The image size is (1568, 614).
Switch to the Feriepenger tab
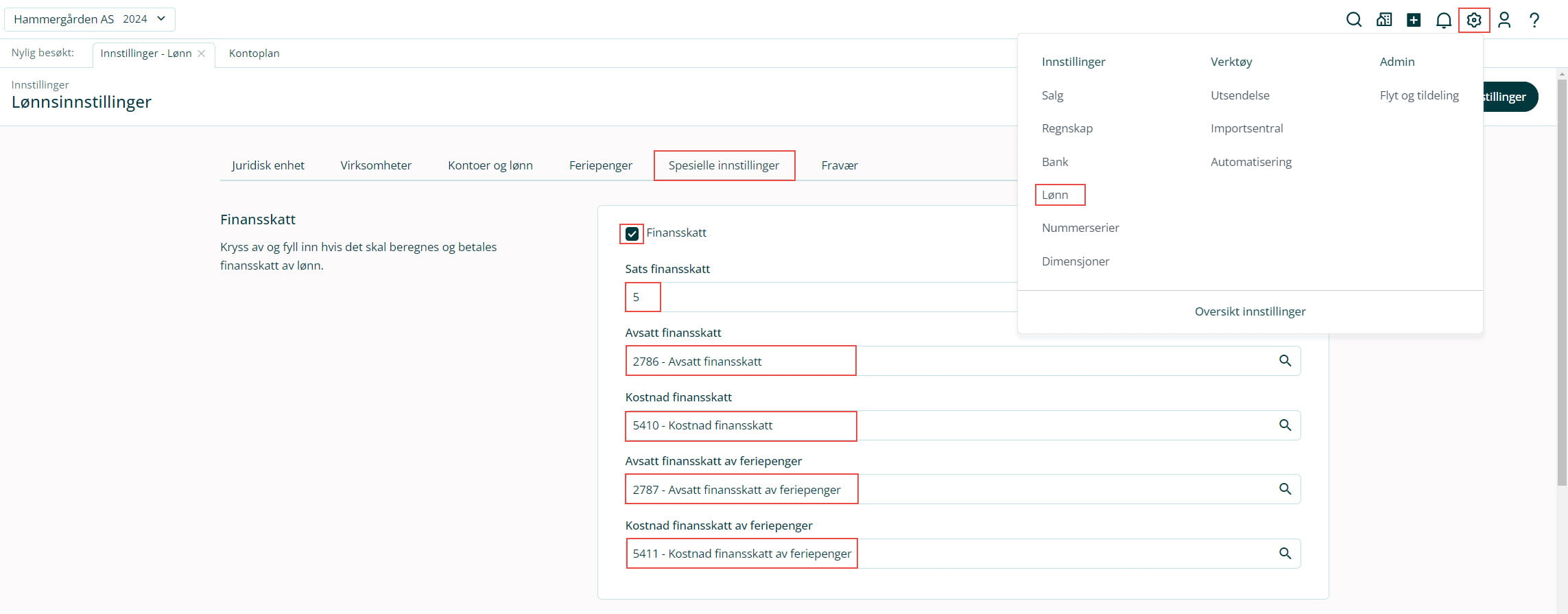pos(600,165)
